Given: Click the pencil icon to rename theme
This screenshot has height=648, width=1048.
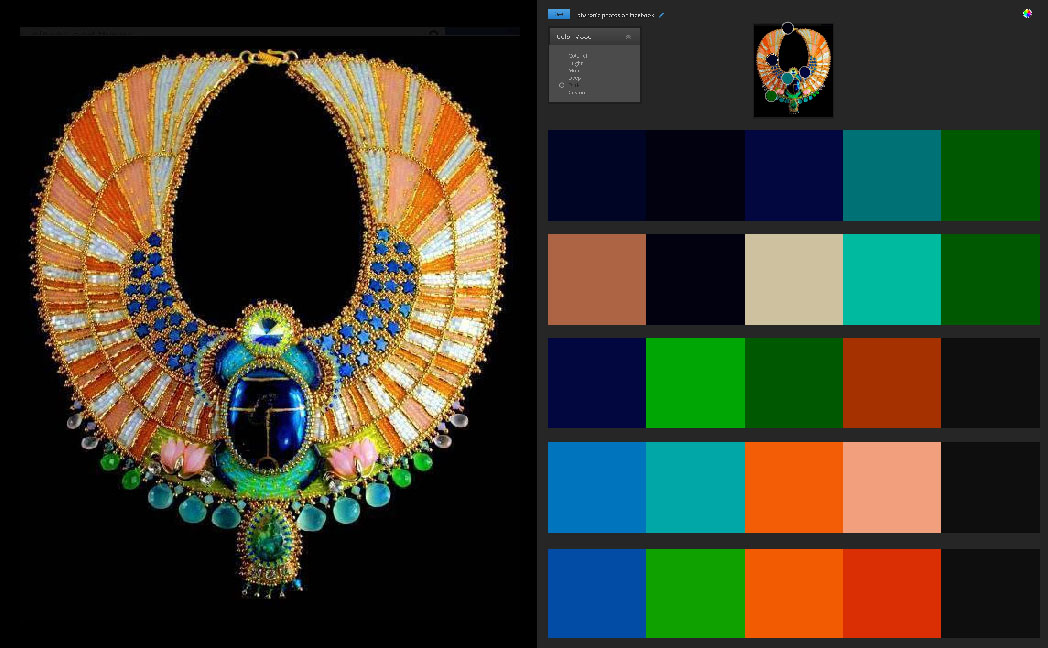Looking at the screenshot, I should pyautogui.click(x=662, y=15).
